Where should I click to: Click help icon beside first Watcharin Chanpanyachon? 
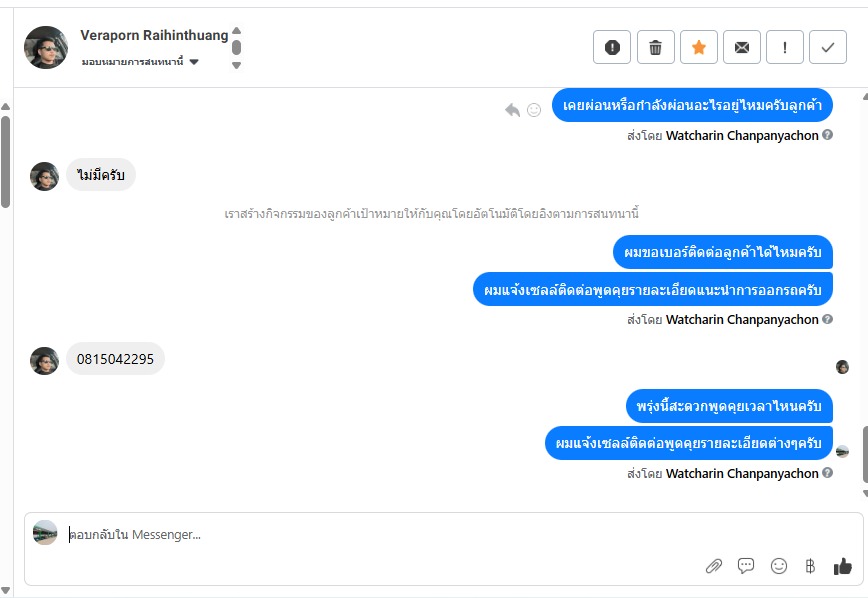pos(828,135)
